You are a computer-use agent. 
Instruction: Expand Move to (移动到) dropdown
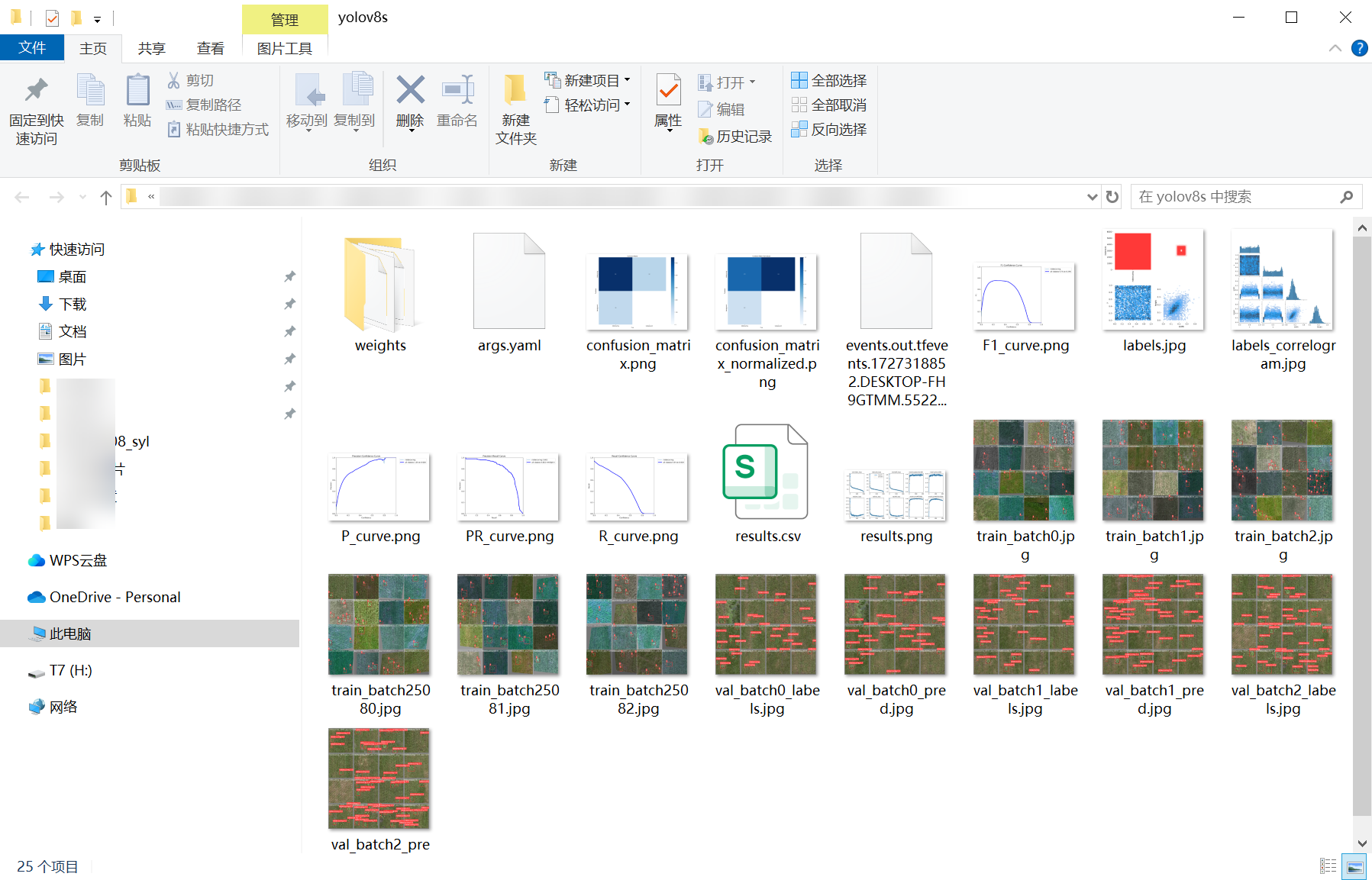307,131
